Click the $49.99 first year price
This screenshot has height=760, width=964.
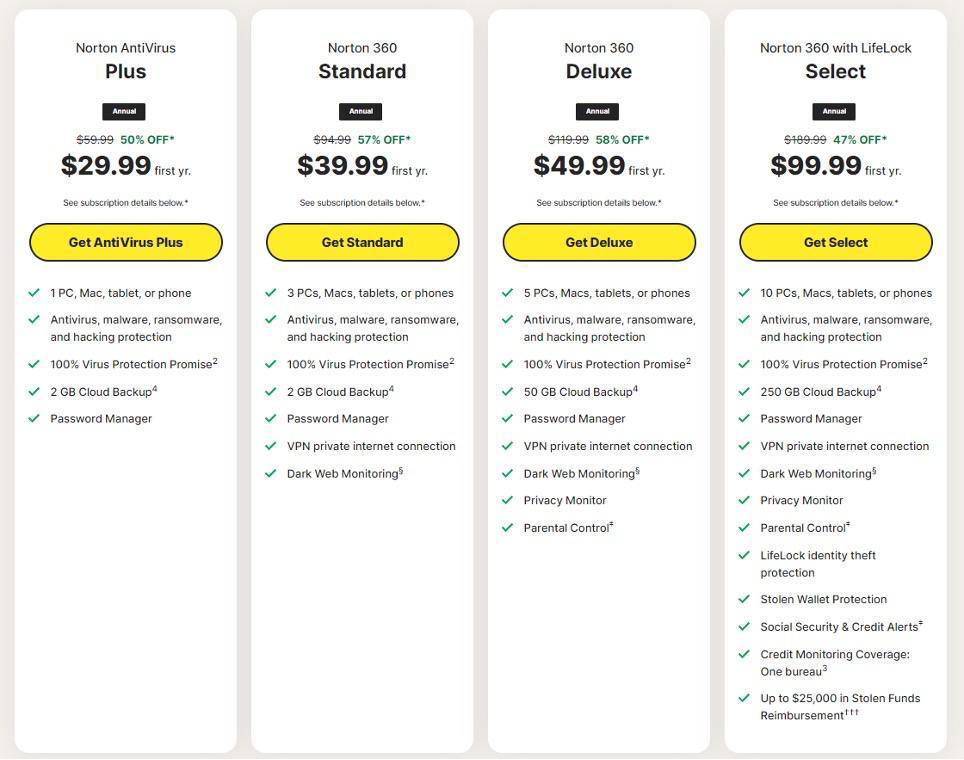point(580,166)
